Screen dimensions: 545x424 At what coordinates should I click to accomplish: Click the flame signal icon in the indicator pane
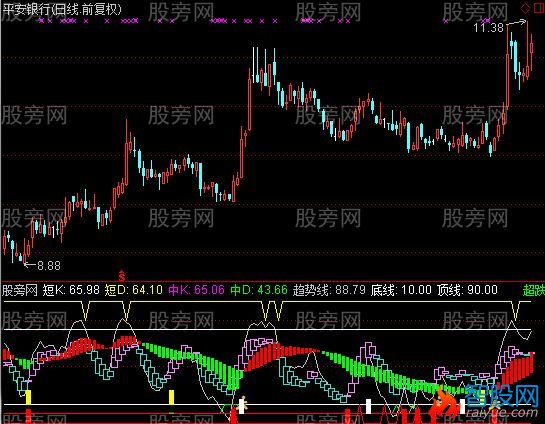pos(445,400)
